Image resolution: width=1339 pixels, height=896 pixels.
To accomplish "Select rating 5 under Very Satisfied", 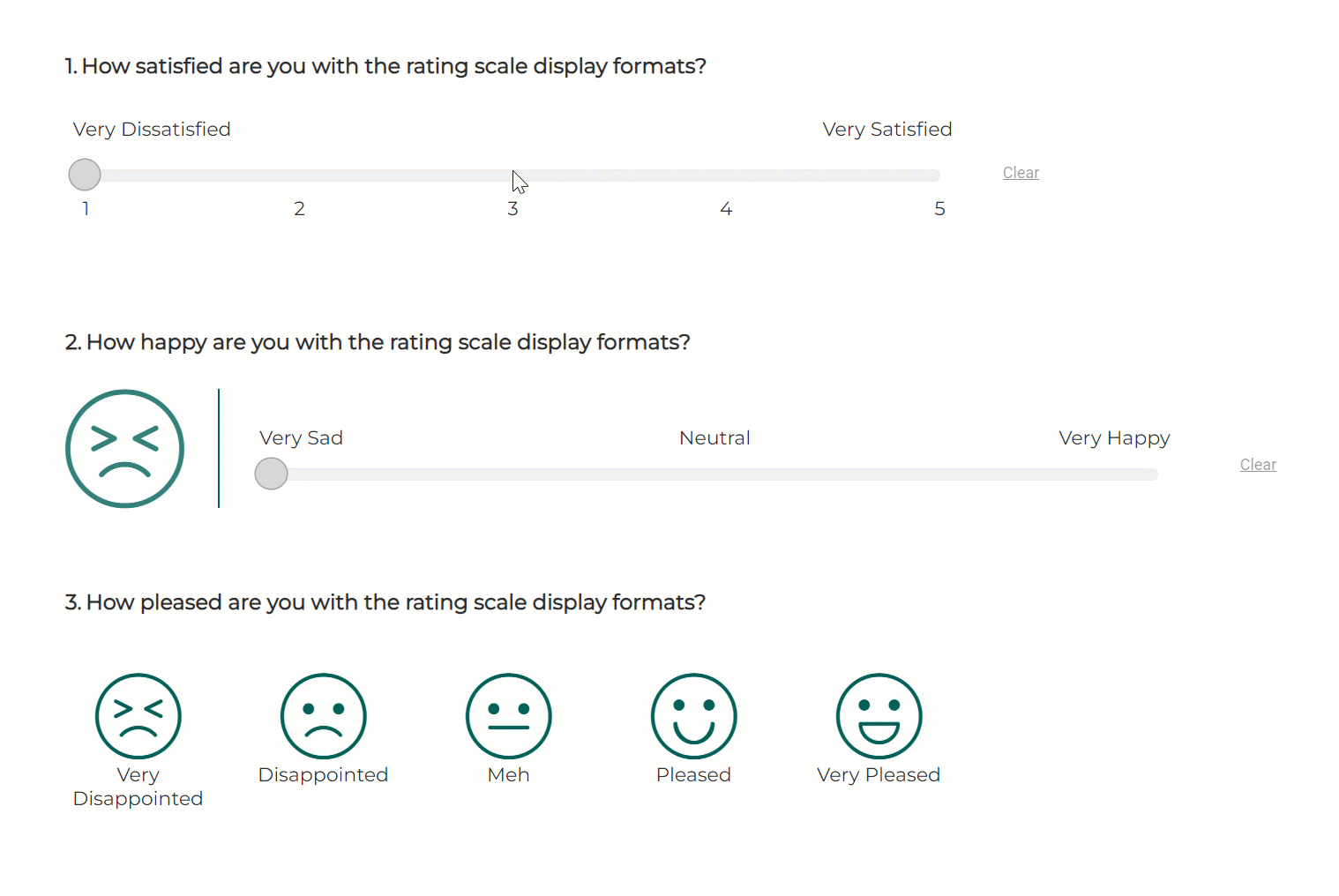I will point(939,208).
